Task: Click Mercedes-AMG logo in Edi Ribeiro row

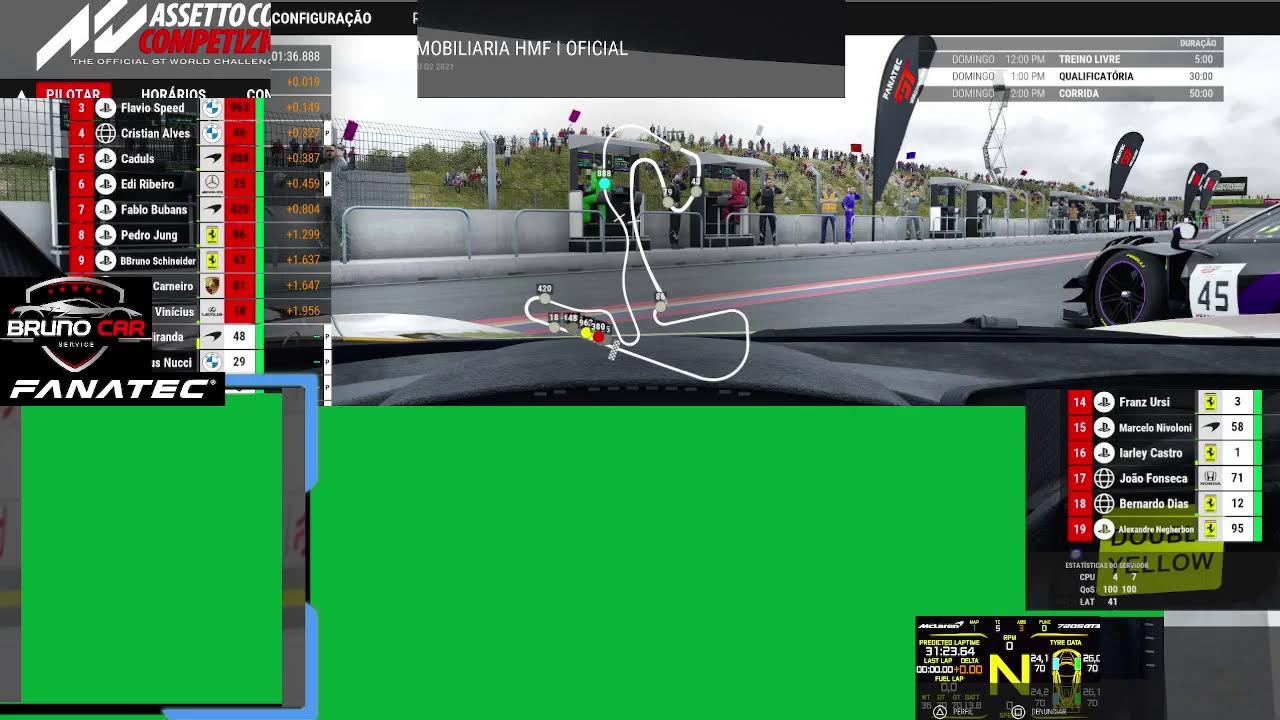Action: click(212, 184)
